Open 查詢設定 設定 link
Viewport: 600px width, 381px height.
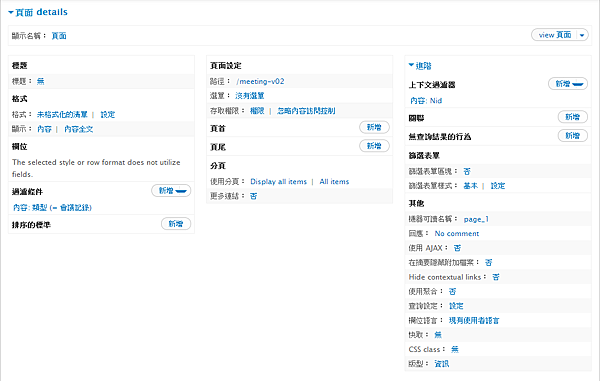point(456,306)
